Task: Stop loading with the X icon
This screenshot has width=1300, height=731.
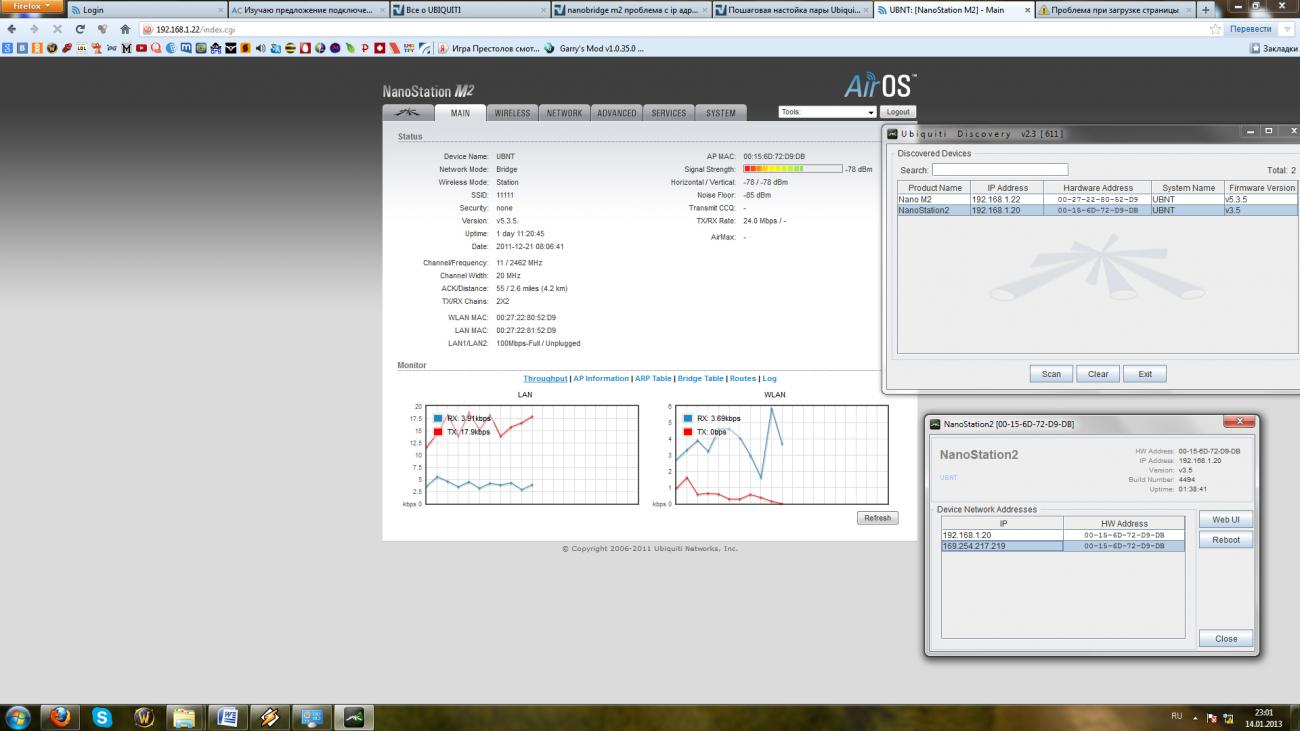Action: coord(56,29)
